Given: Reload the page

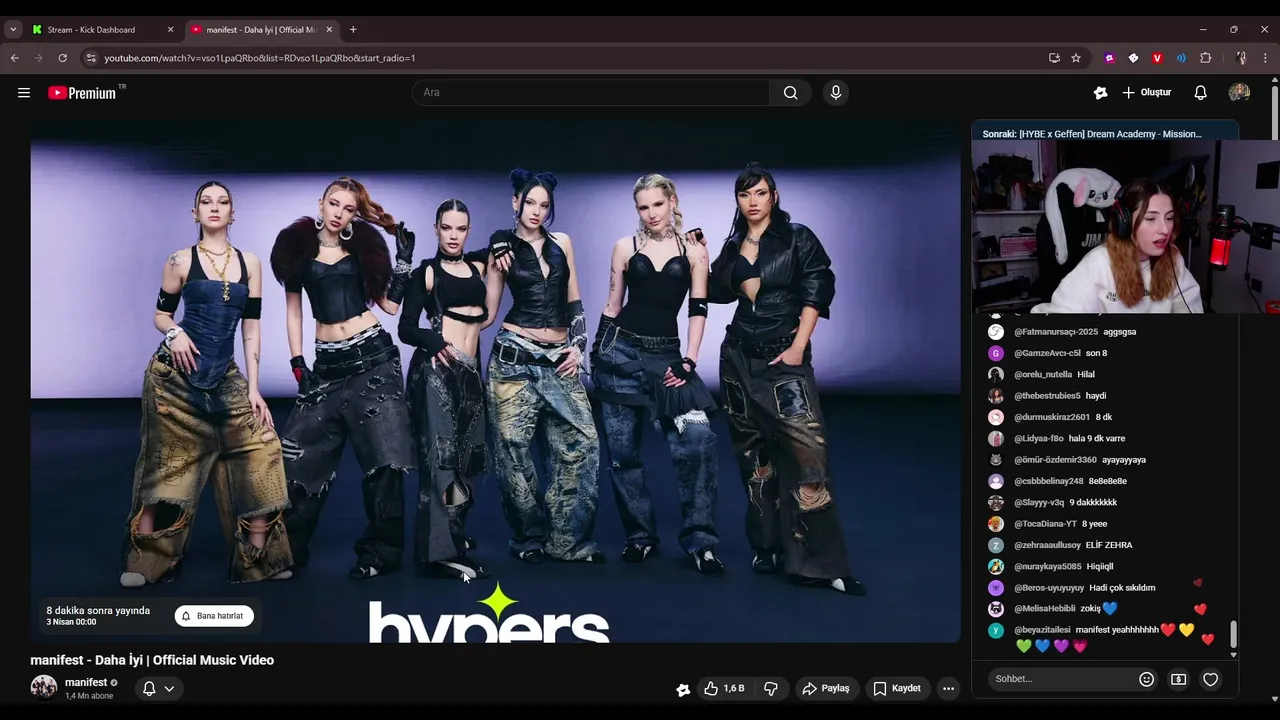Looking at the screenshot, I should [x=62, y=58].
